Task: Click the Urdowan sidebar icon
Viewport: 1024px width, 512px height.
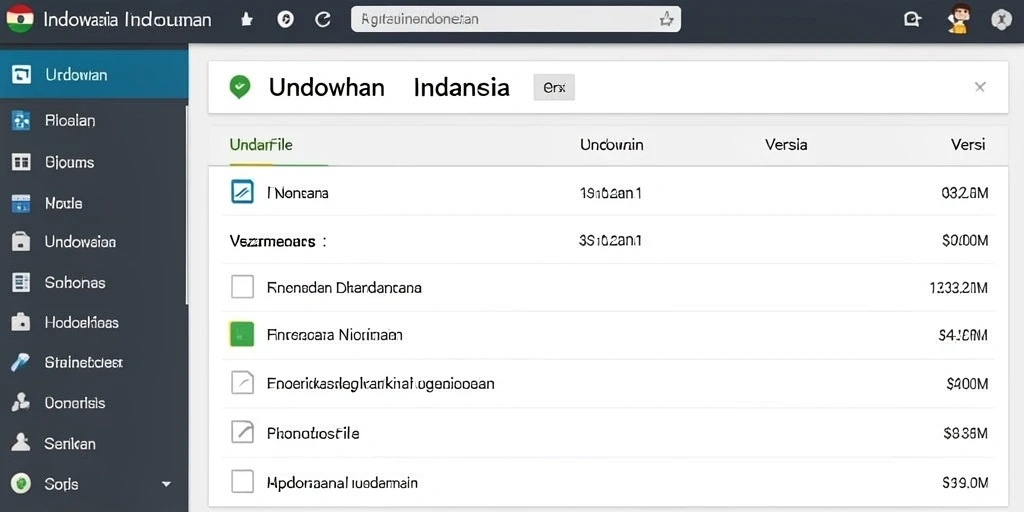Action: point(22,75)
